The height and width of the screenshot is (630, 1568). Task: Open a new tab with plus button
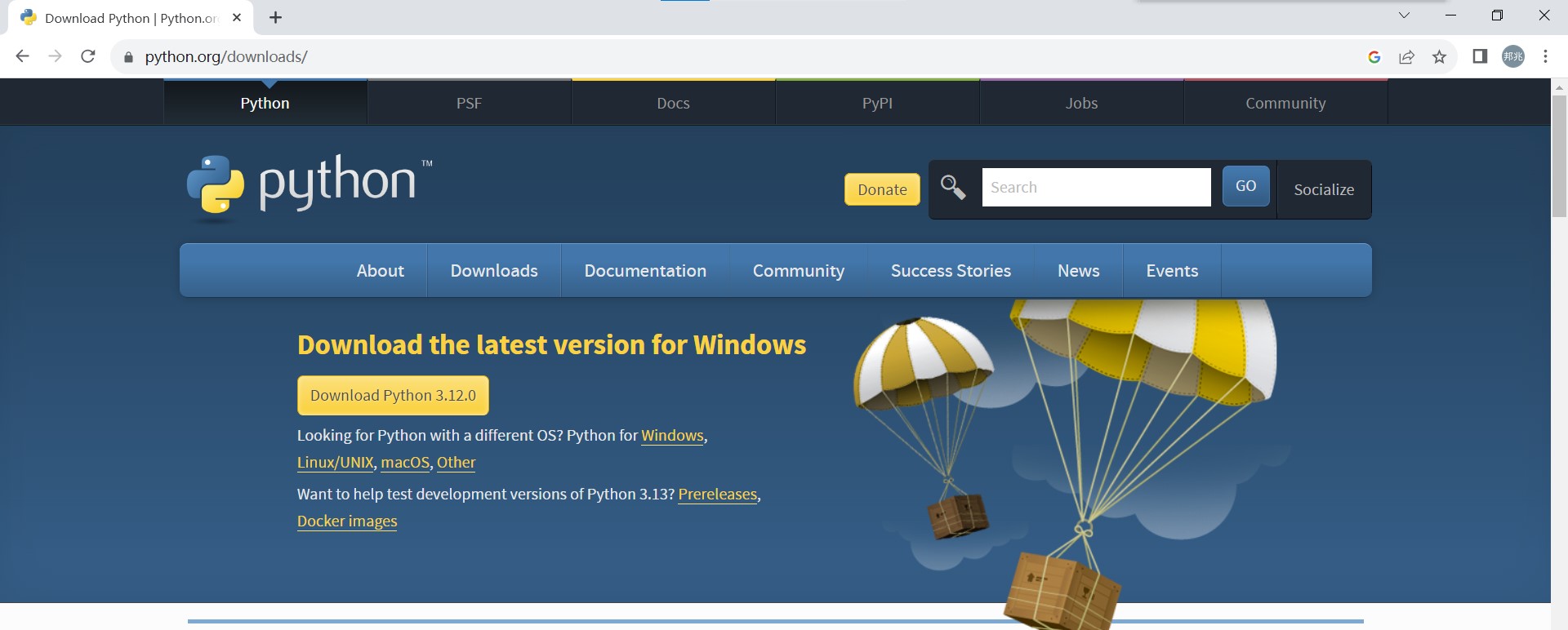(x=275, y=17)
